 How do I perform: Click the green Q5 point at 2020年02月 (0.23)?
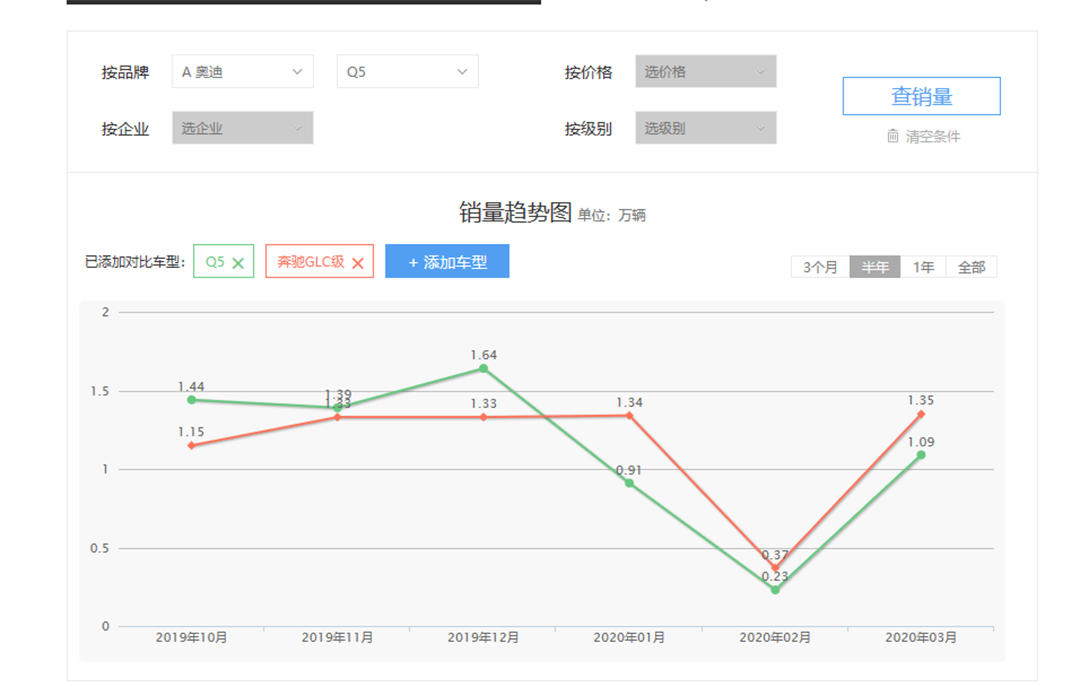tap(775, 590)
